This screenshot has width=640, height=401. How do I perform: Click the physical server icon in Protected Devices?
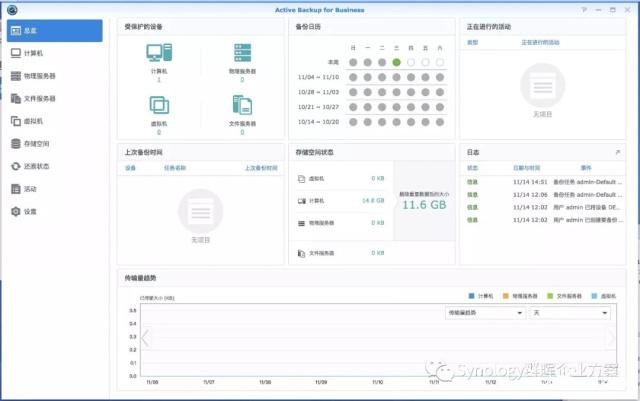[x=242, y=53]
